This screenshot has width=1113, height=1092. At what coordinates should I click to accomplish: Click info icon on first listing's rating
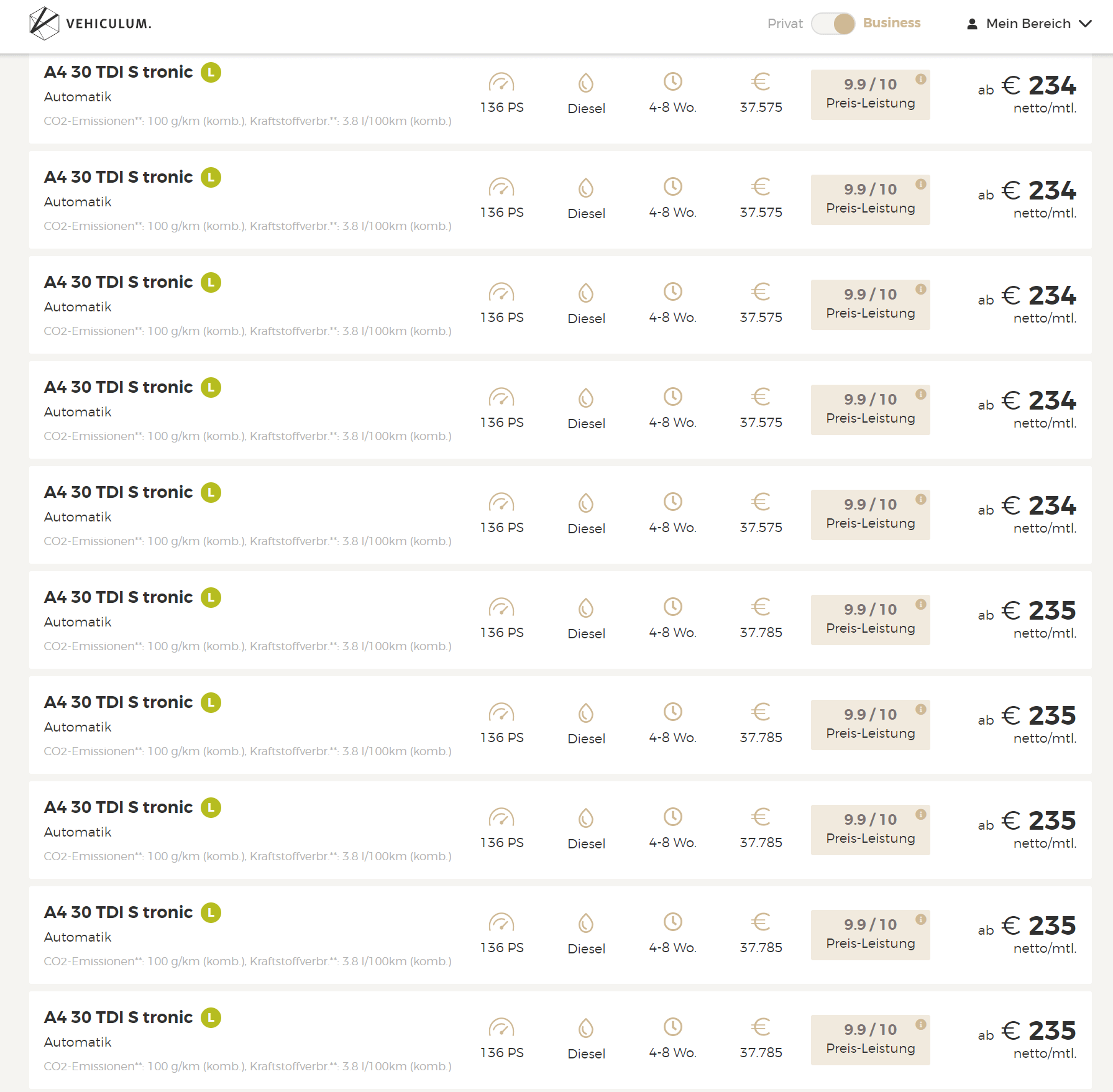click(920, 79)
